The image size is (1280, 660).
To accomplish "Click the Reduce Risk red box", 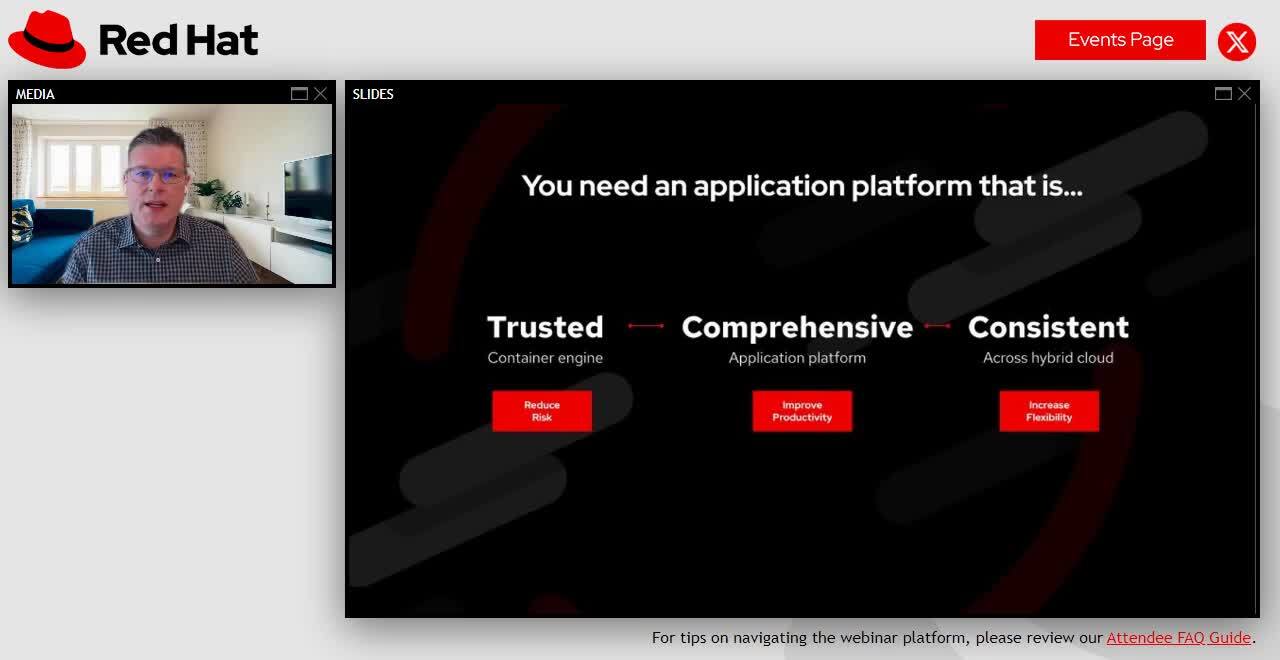I will [542, 411].
